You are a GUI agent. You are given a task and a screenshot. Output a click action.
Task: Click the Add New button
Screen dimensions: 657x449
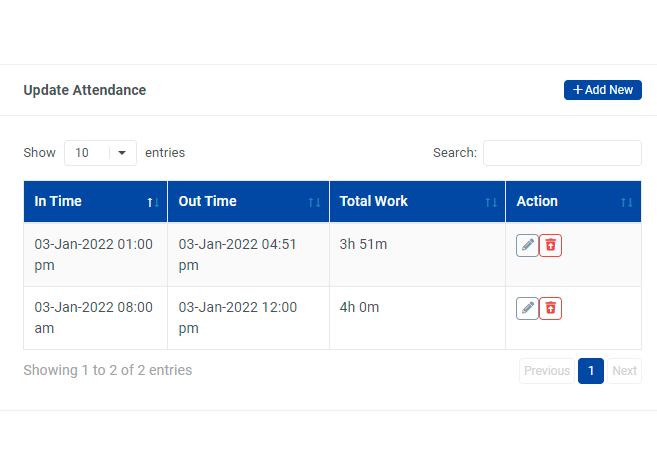[602, 90]
